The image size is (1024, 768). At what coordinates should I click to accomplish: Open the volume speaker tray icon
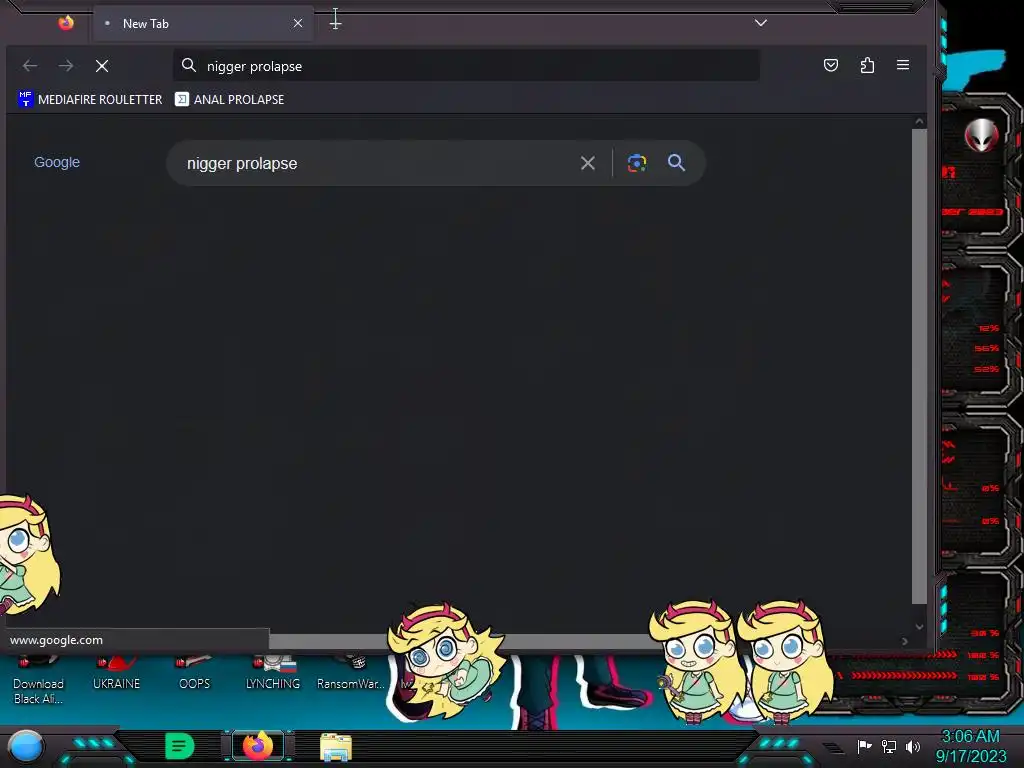click(x=913, y=746)
